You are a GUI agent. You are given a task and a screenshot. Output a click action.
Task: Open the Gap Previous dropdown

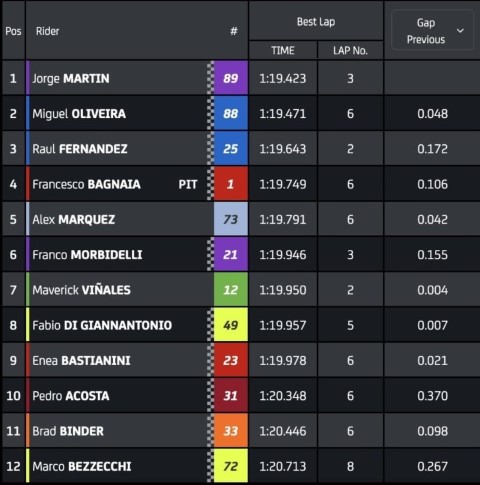pos(432,30)
